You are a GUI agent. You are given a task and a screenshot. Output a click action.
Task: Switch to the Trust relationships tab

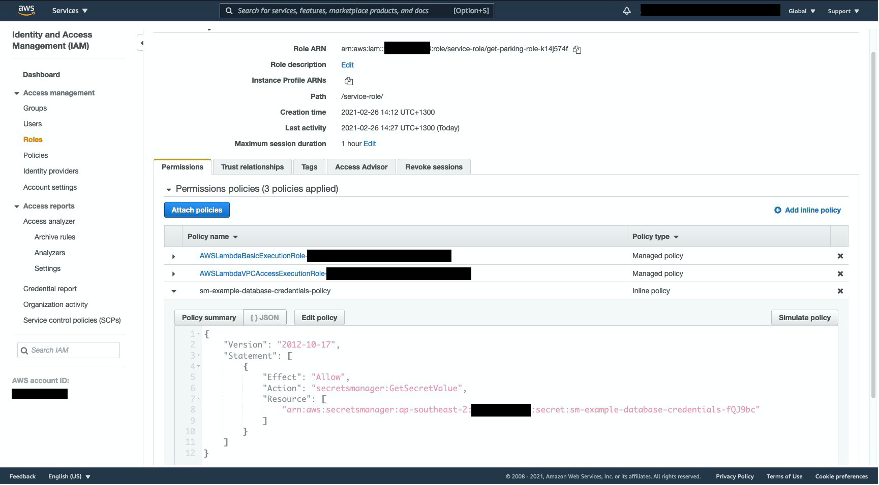pyautogui.click(x=252, y=167)
